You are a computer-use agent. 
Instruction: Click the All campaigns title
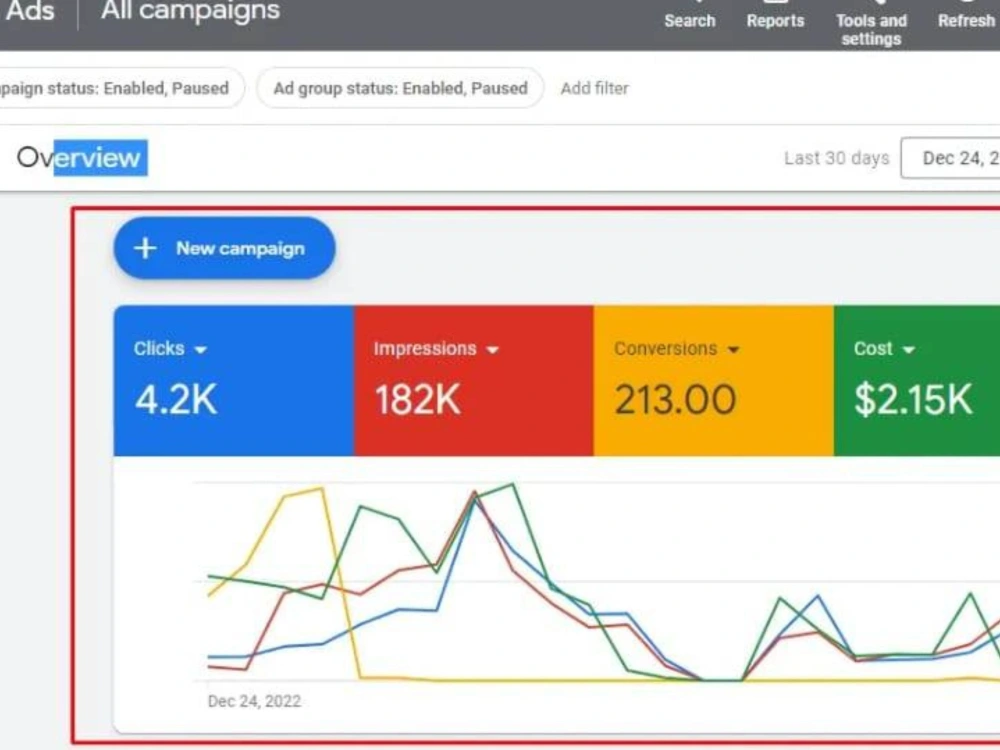tap(190, 10)
